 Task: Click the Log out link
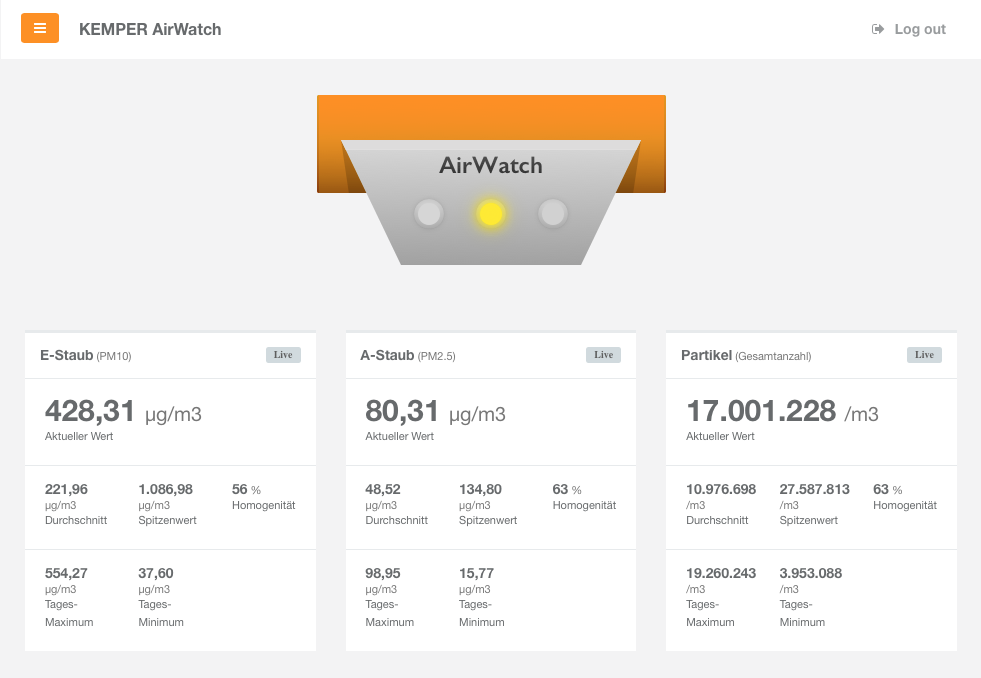click(x=908, y=29)
